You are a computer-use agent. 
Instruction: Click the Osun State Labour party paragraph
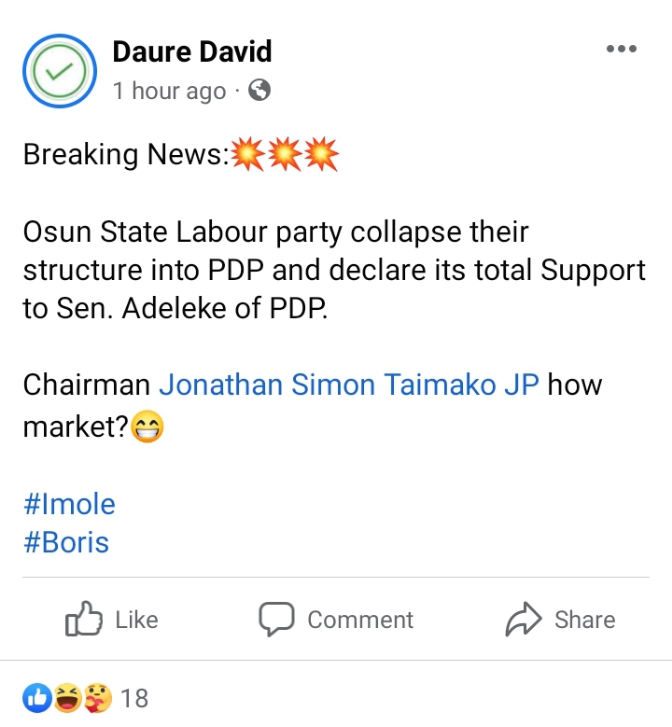click(x=334, y=271)
